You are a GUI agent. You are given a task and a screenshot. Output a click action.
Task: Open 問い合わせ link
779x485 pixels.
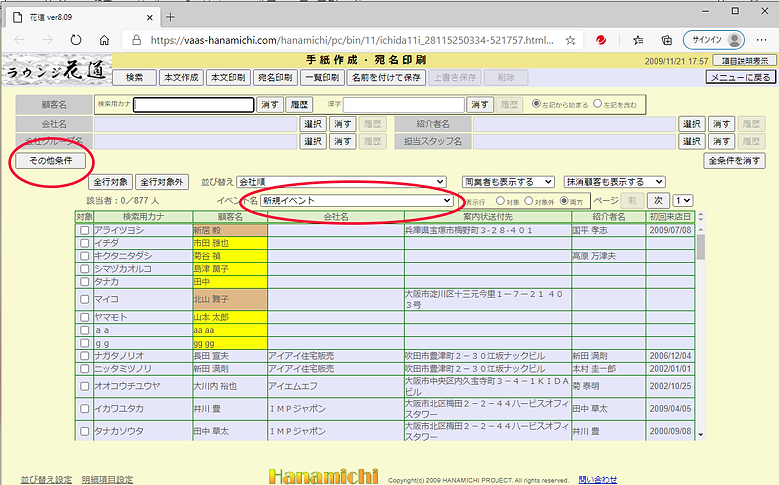(x=598, y=480)
